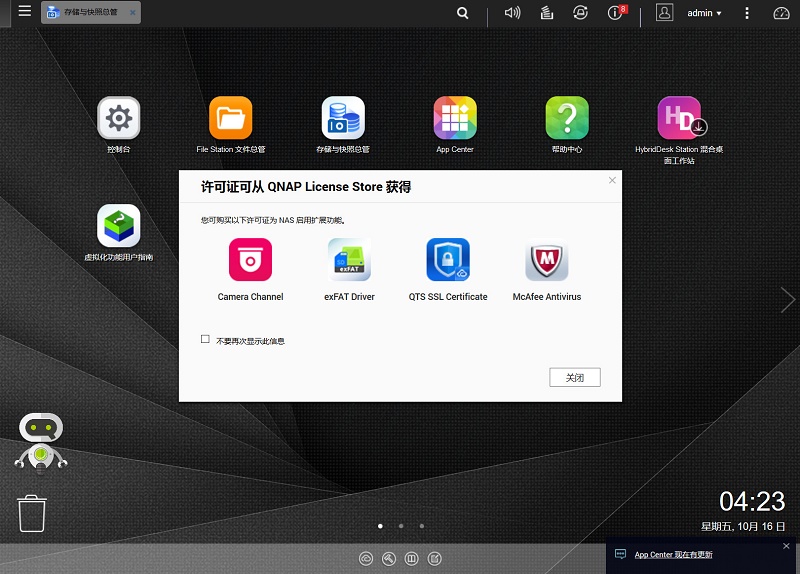Screen dimensions: 800x574
Task: Open the main hamburger menu
Action: [x=25, y=12]
